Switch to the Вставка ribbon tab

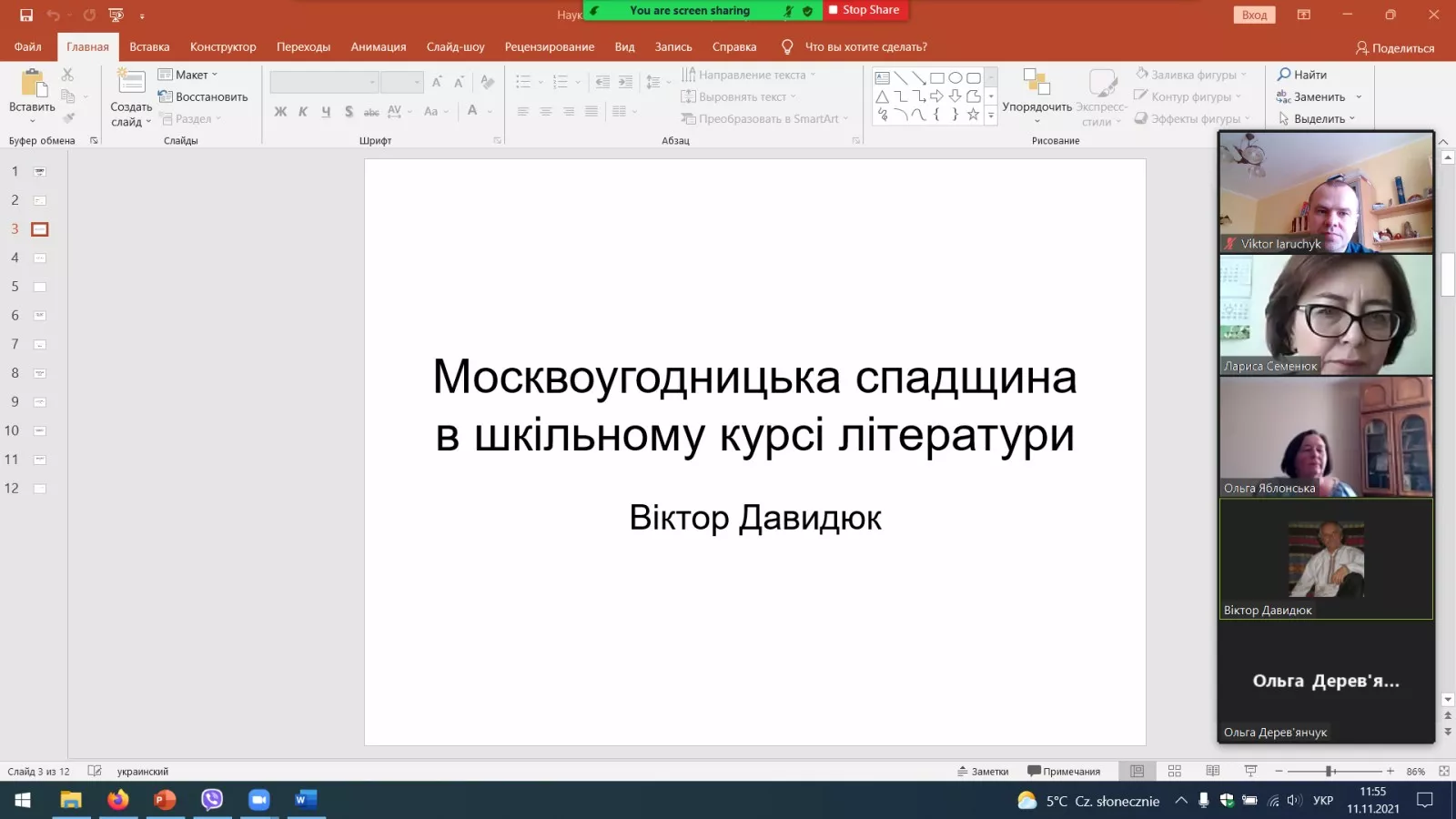[148, 46]
